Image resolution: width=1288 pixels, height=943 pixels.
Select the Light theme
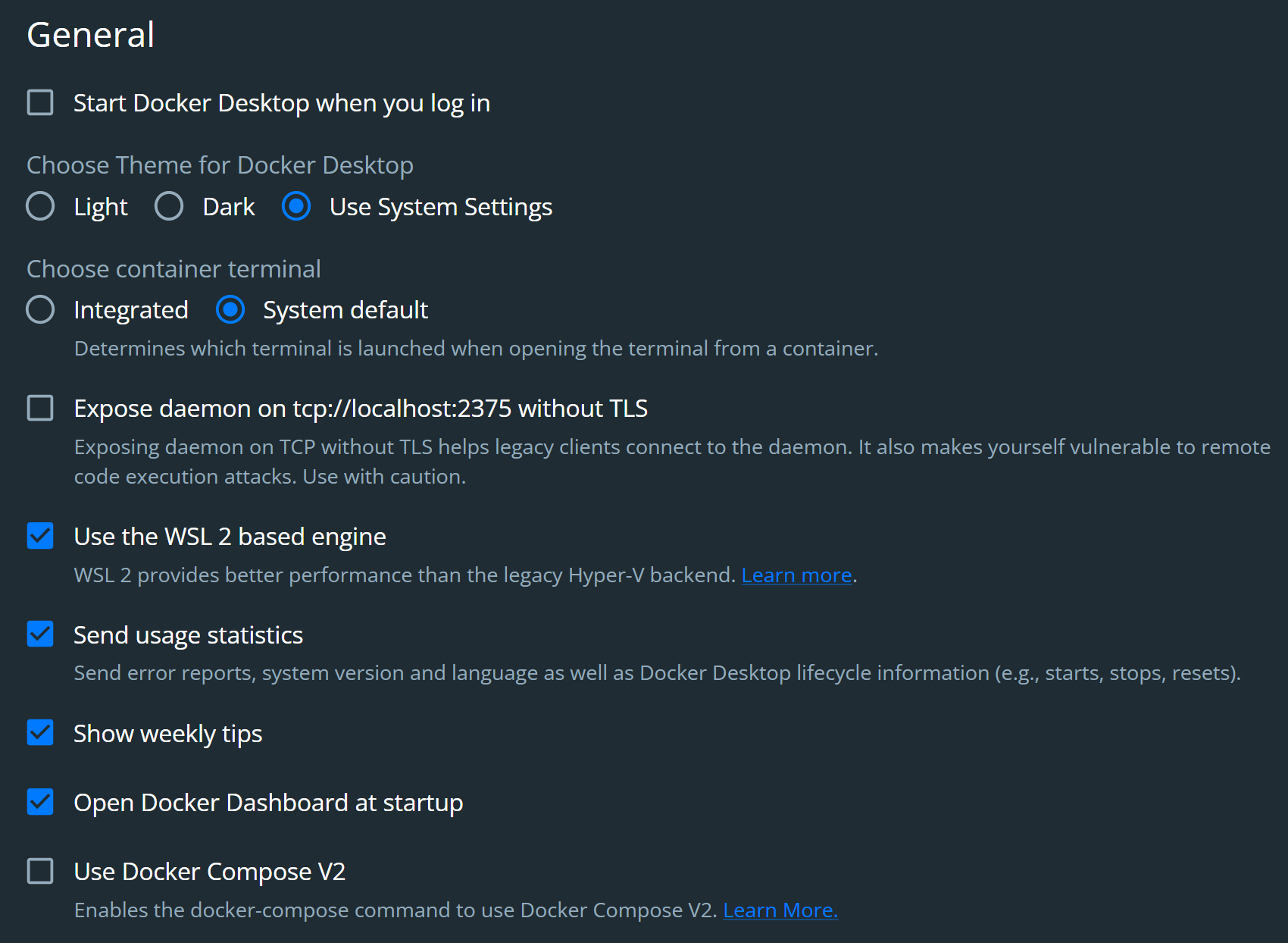tap(40, 206)
